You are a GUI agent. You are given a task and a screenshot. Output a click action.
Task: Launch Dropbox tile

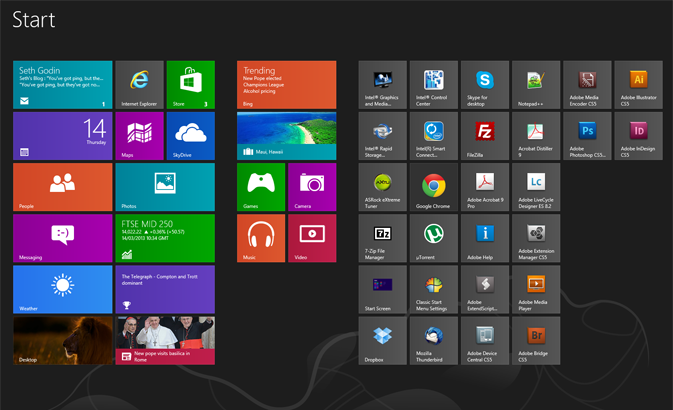[383, 340]
